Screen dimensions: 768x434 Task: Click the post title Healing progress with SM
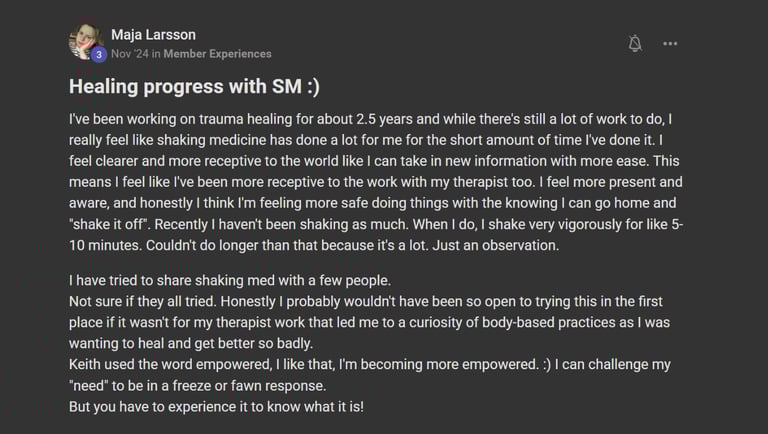[x=194, y=87]
